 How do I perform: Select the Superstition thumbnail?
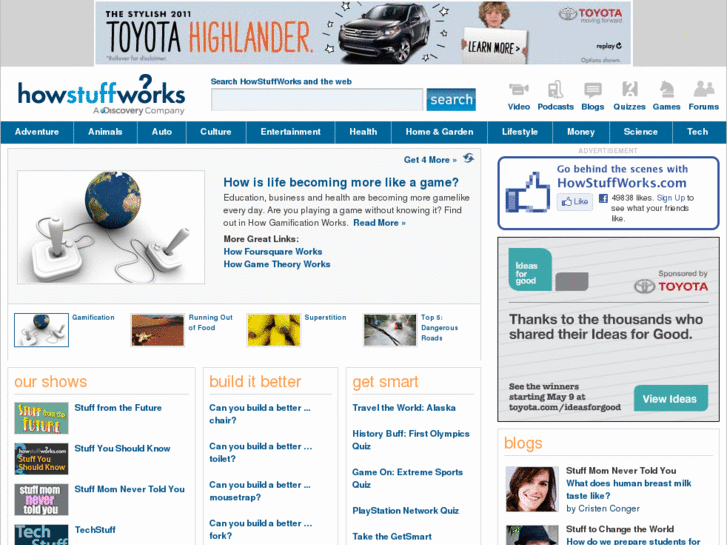(x=274, y=330)
